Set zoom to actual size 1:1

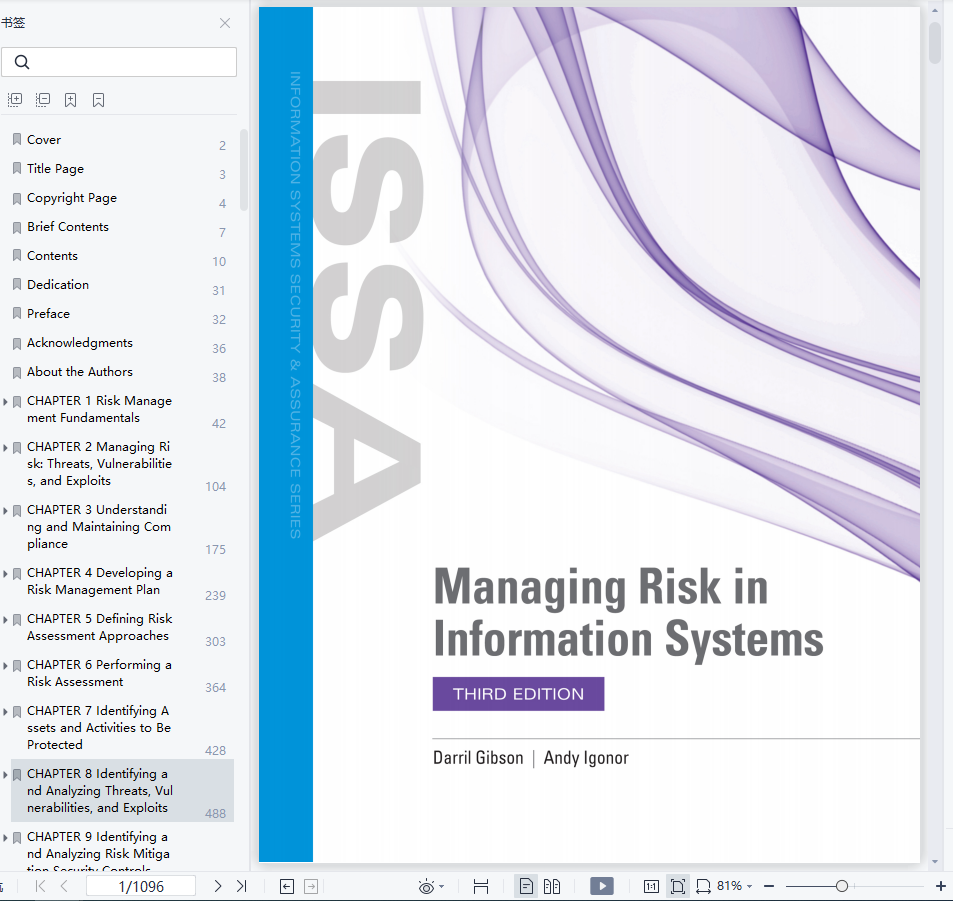tap(652, 886)
